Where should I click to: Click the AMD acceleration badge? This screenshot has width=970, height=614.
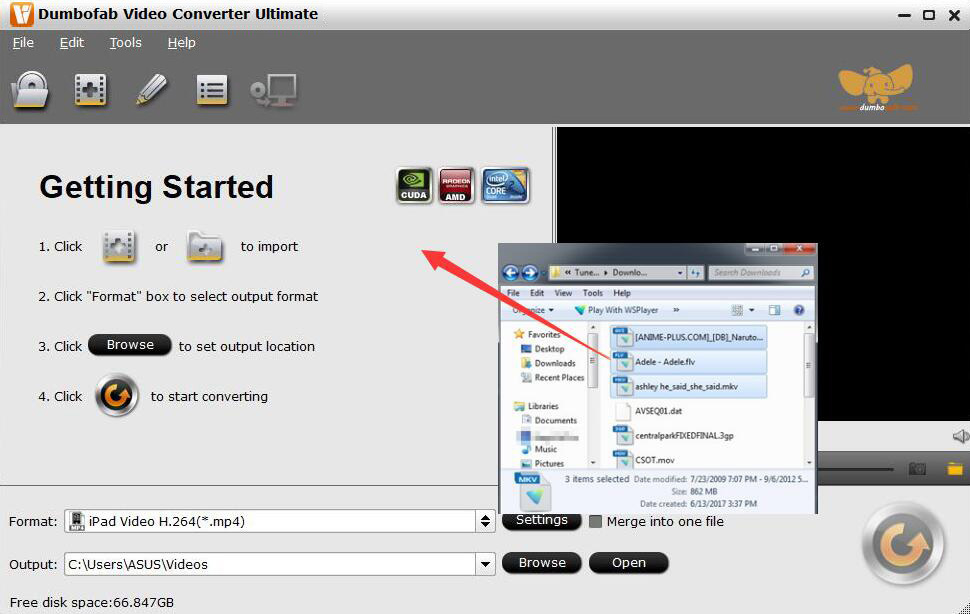(x=457, y=185)
